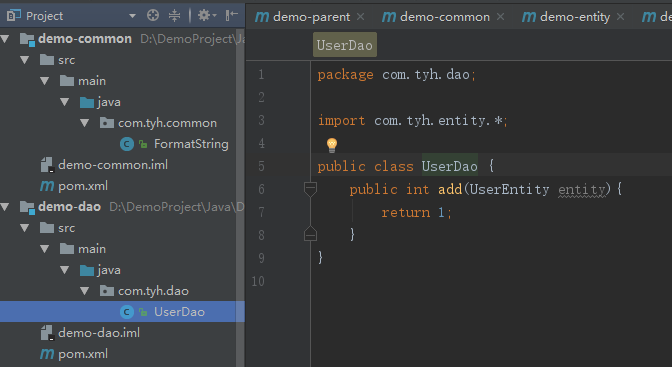Image resolution: width=672 pixels, height=367 pixels.
Task: Collapse the com.tyh.common package
Action: coord(84,123)
